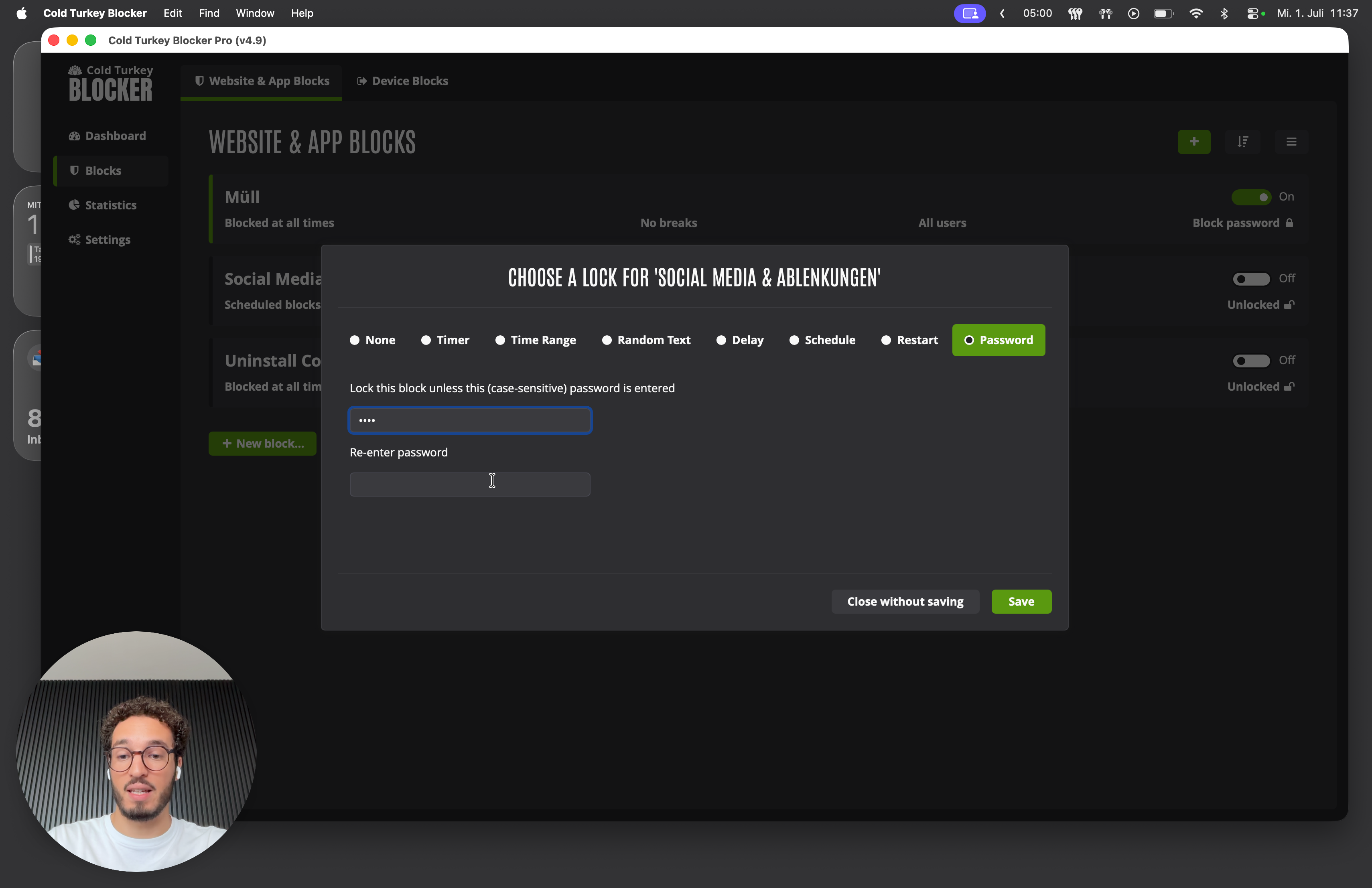The height and width of the screenshot is (888, 1372).
Task: Click the Re-enter password field
Action: [470, 485]
